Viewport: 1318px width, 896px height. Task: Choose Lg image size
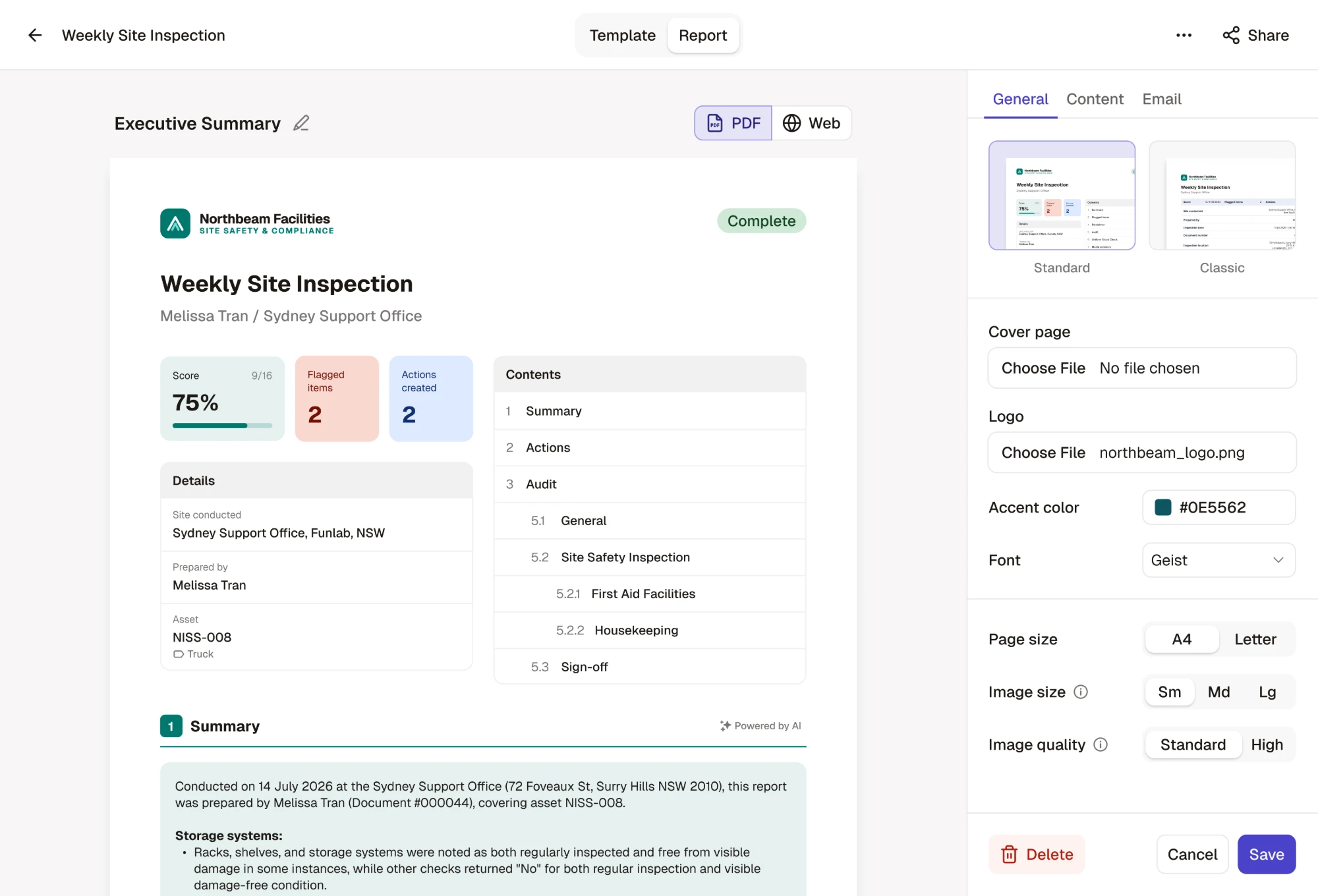[x=1267, y=692]
